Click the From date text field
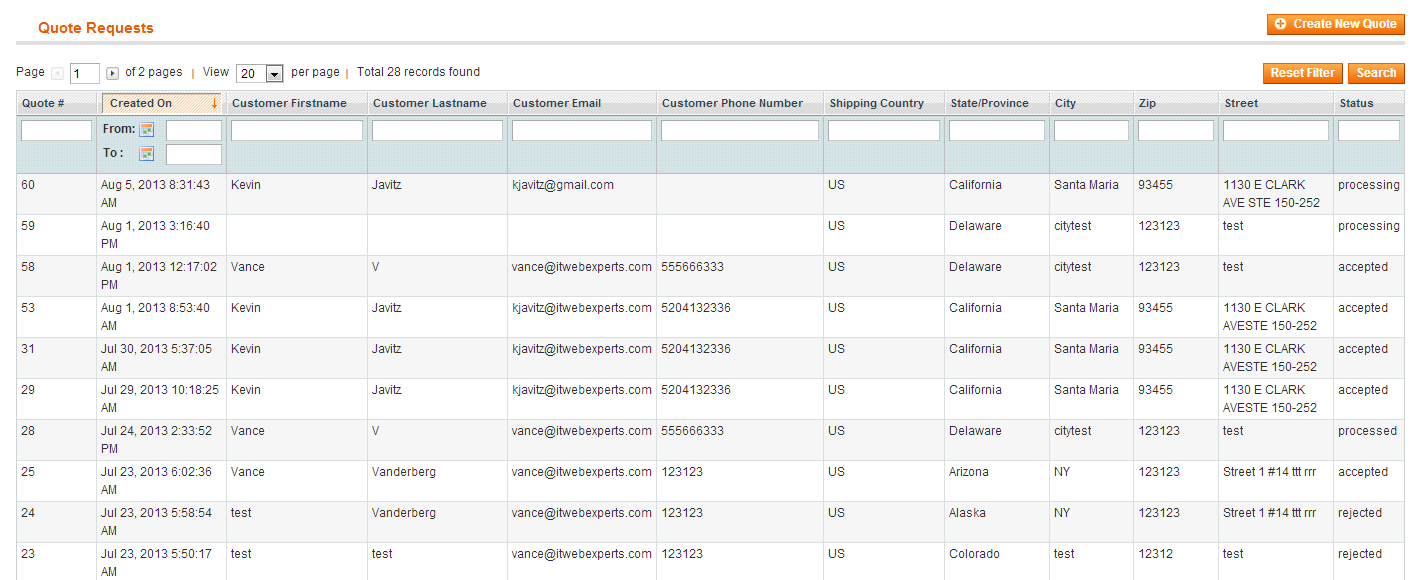The height and width of the screenshot is (580, 1412). click(193, 130)
